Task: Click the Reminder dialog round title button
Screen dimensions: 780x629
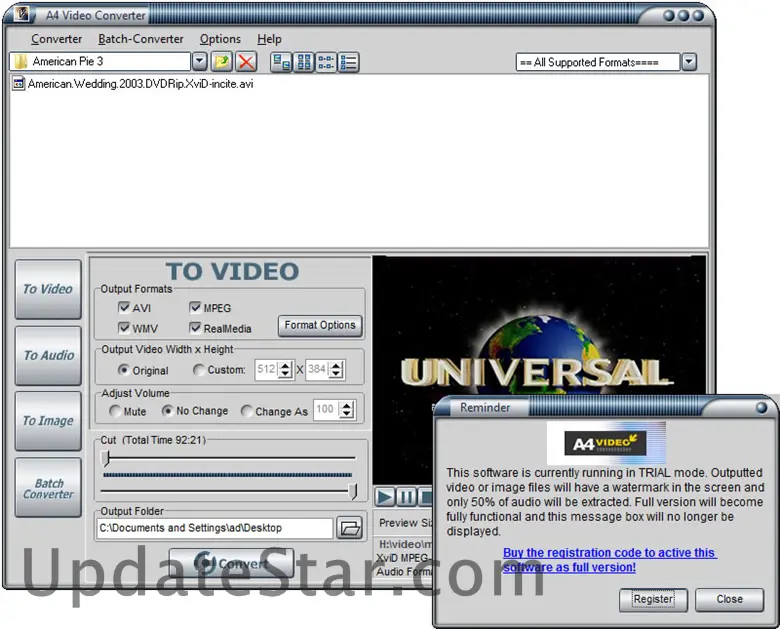Action: [761, 408]
